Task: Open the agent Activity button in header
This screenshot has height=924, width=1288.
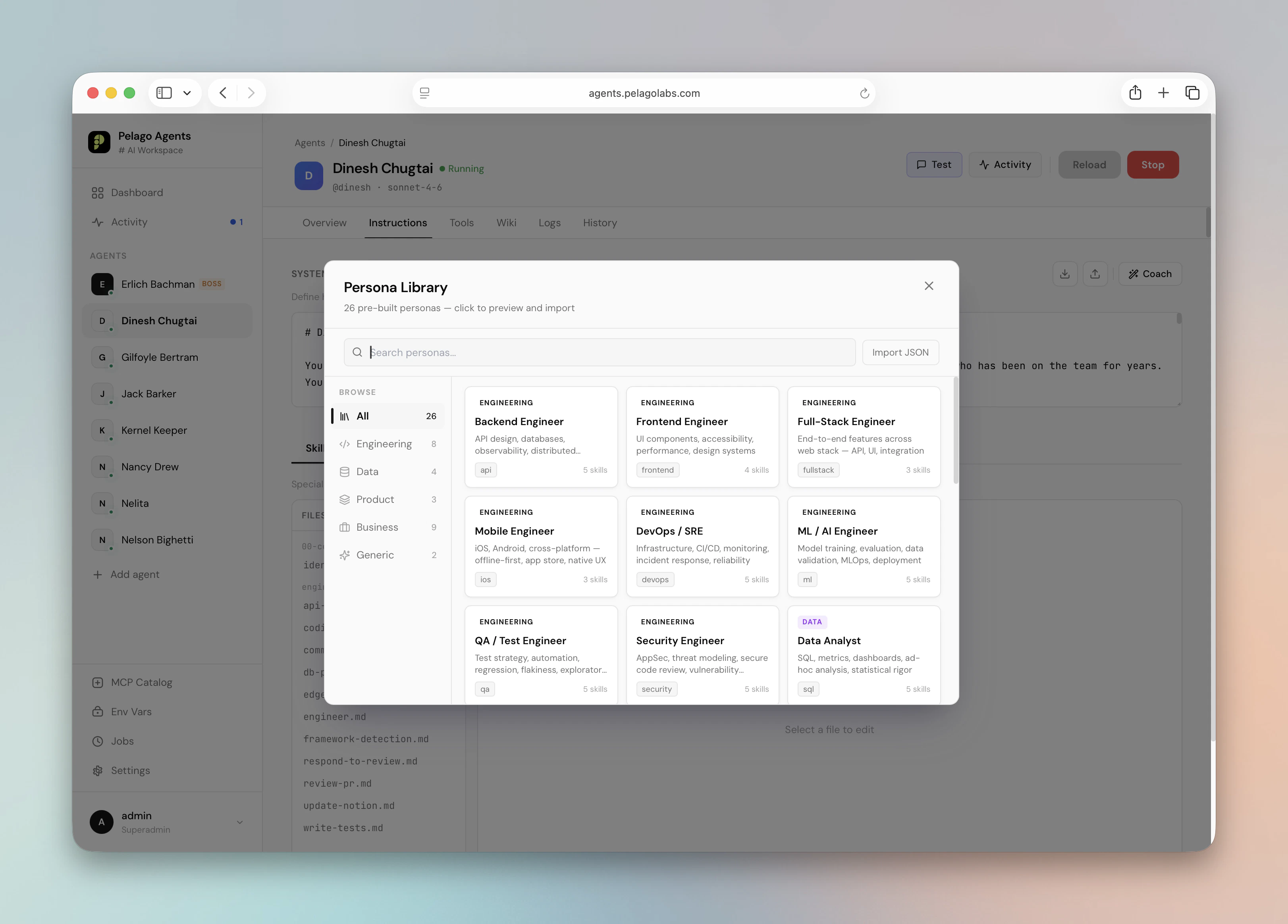Action: tap(1005, 165)
